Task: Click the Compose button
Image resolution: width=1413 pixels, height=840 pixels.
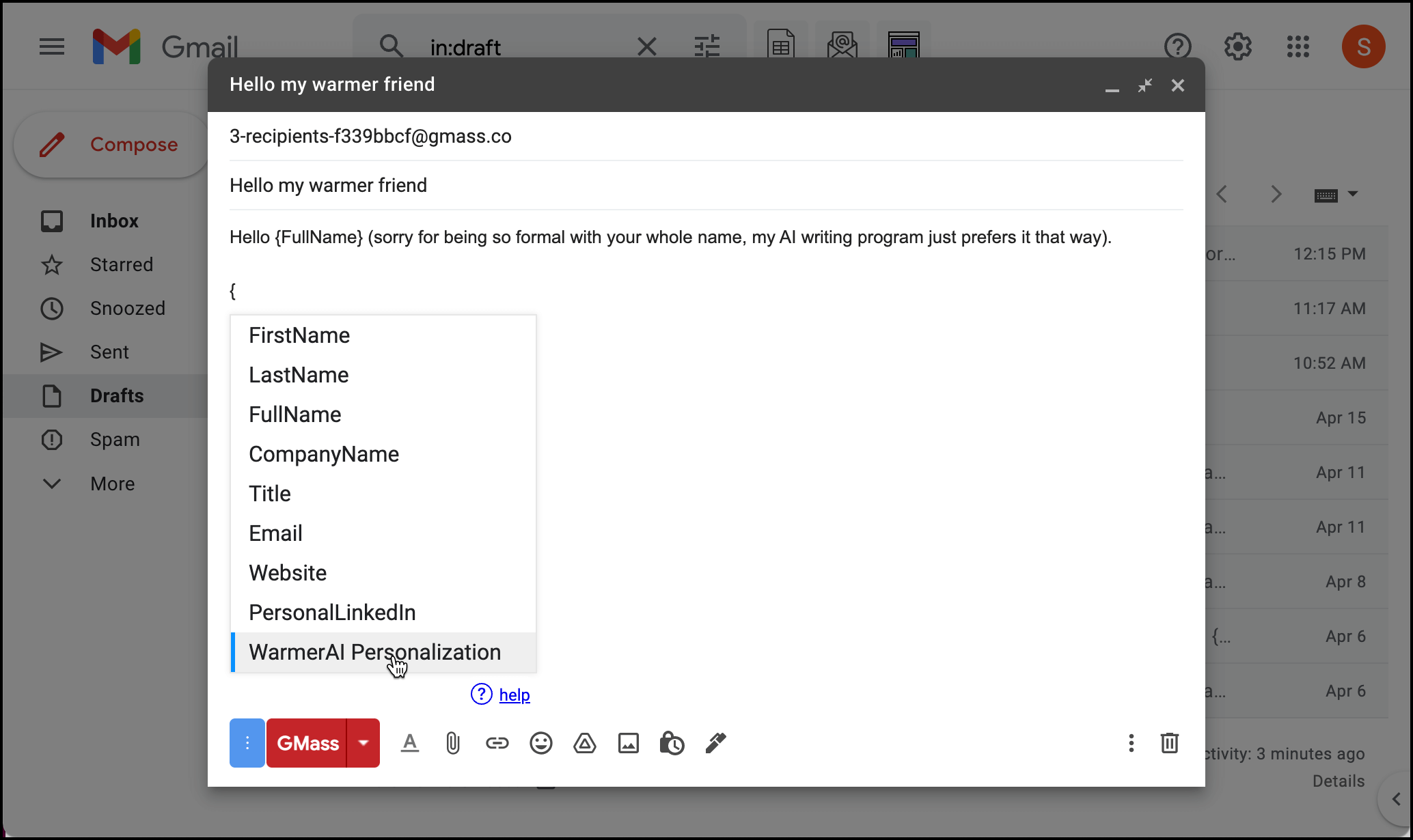Action: [x=111, y=145]
